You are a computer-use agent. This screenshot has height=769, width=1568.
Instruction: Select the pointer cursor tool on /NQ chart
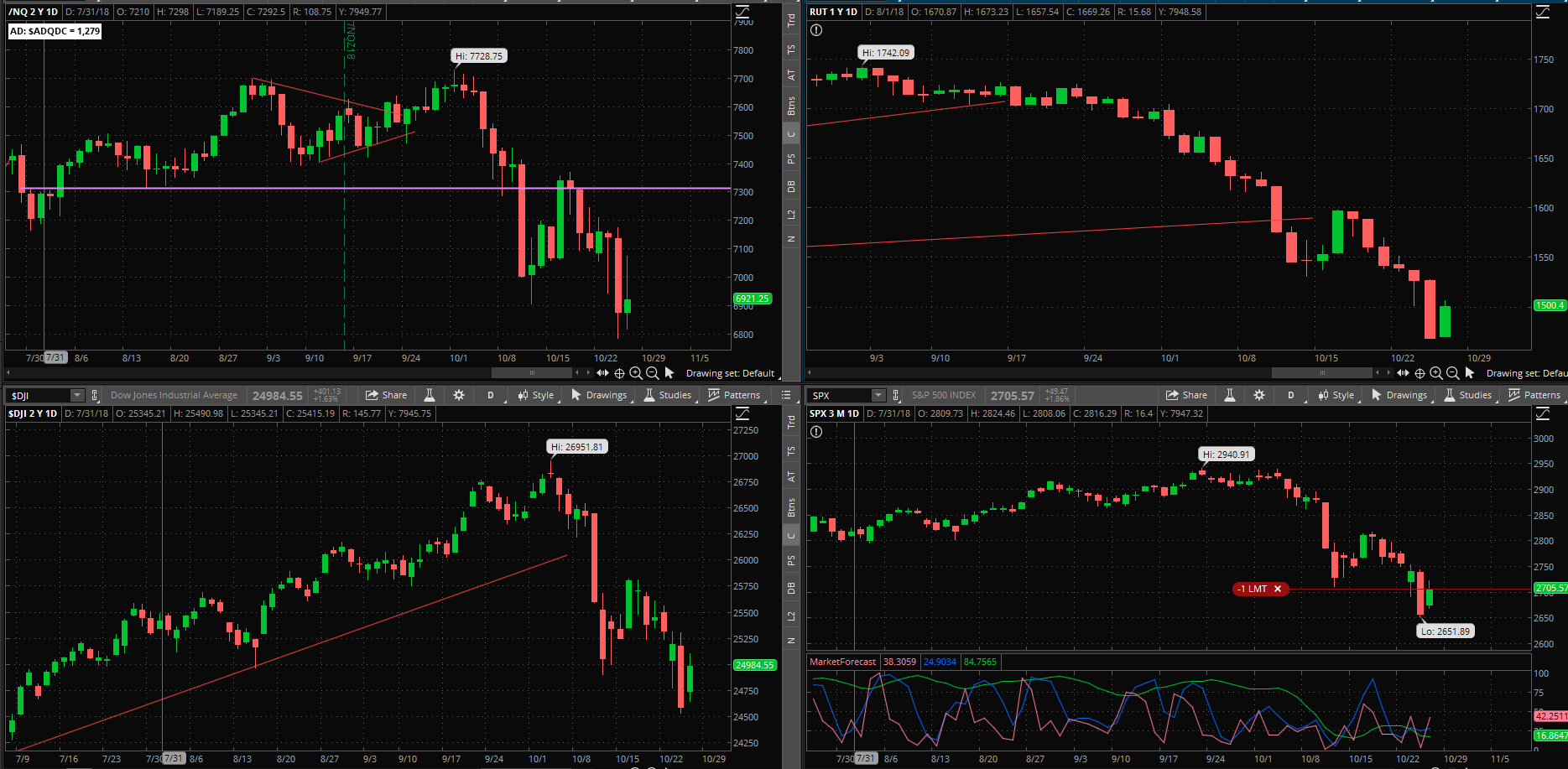[x=669, y=373]
